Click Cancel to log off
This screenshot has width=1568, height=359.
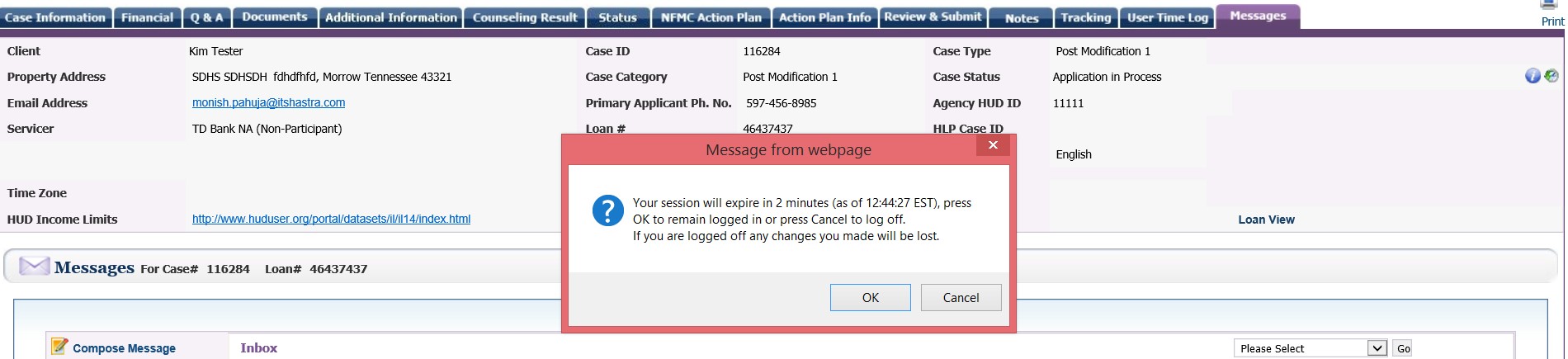(x=961, y=297)
